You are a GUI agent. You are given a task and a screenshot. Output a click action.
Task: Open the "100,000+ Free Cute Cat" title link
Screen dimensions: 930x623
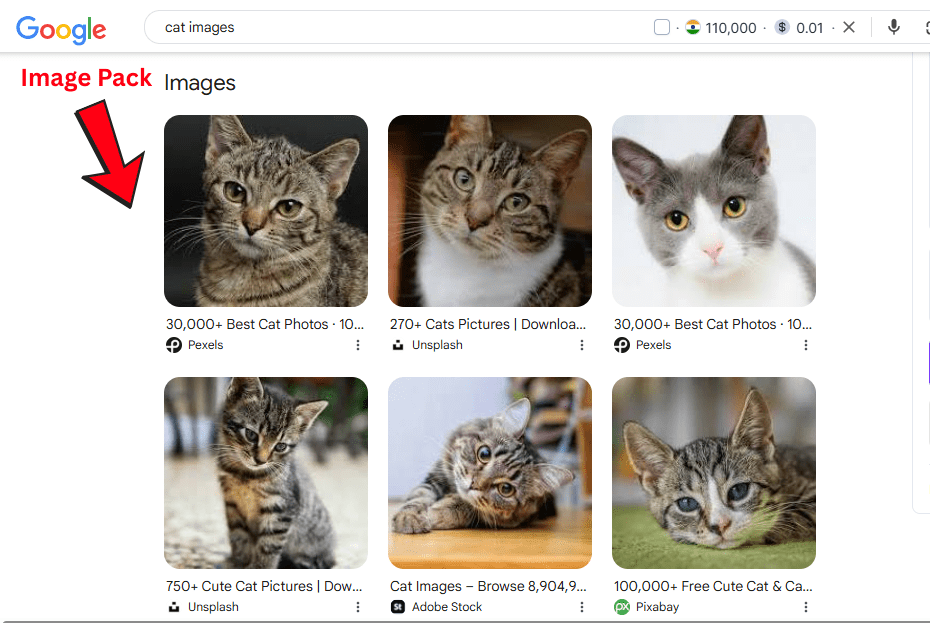[x=712, y=587]
